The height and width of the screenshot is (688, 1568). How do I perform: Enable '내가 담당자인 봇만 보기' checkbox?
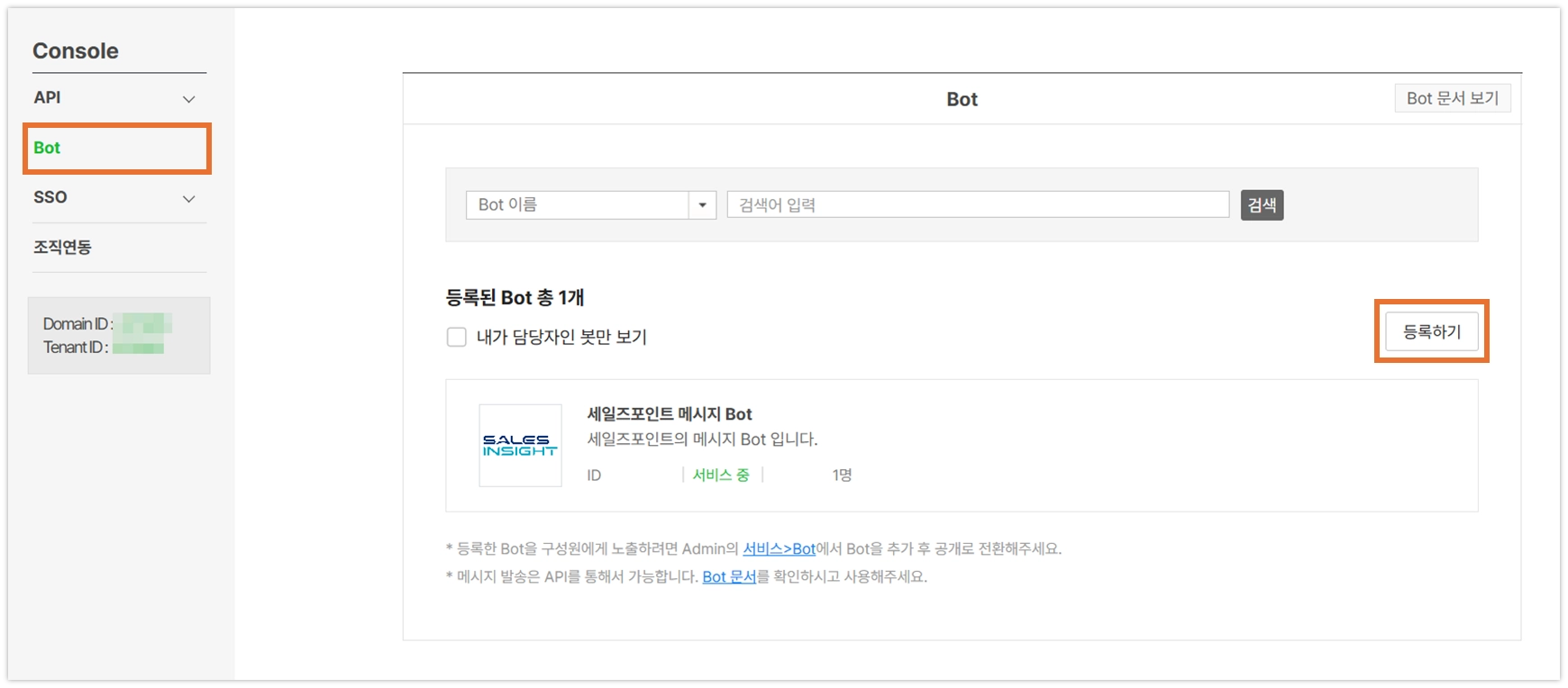pyautogui.click(x=457, y=337)
